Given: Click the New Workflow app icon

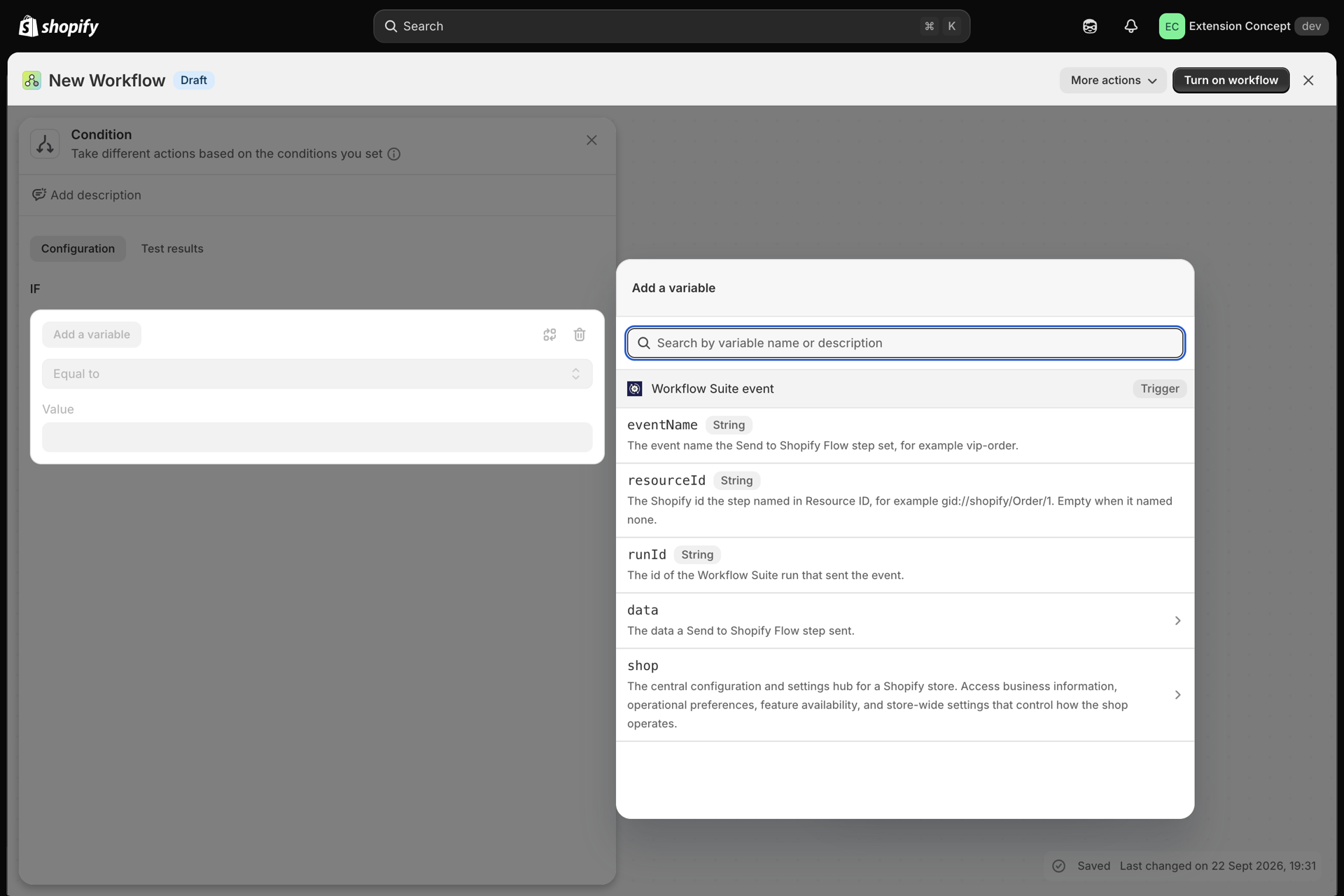Looking at the screenshot, I should click(31, 80).
